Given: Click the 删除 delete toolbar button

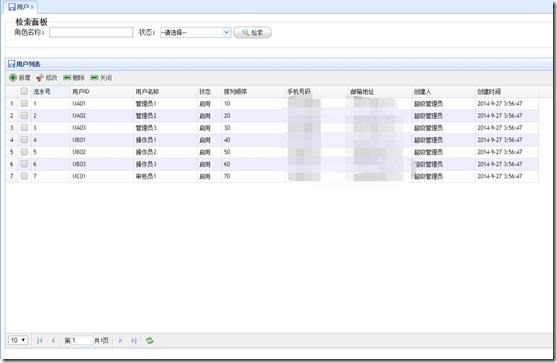Looking at the screenshot, I should coord(74,77).
